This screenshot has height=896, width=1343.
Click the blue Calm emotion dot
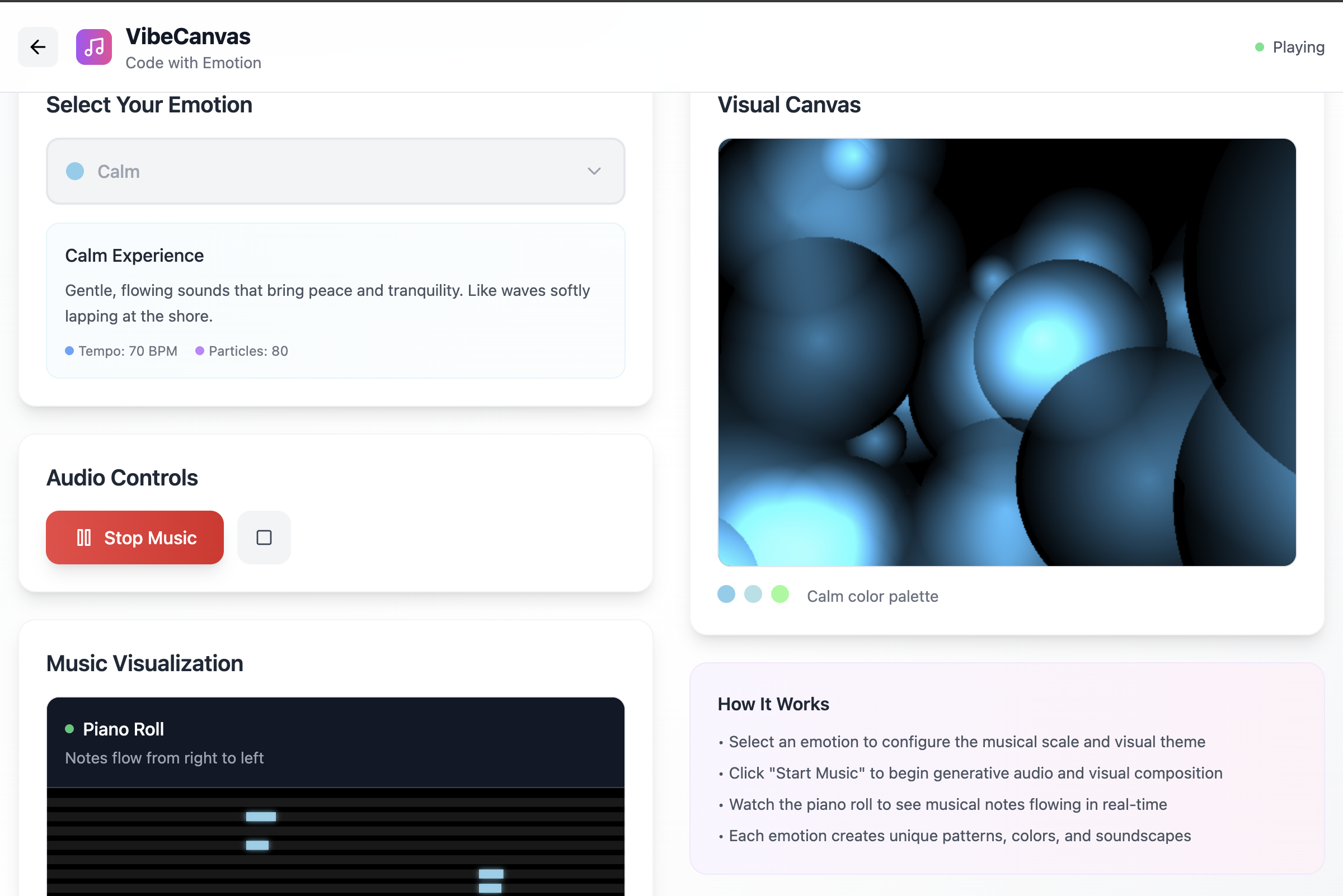pos(75,171)
